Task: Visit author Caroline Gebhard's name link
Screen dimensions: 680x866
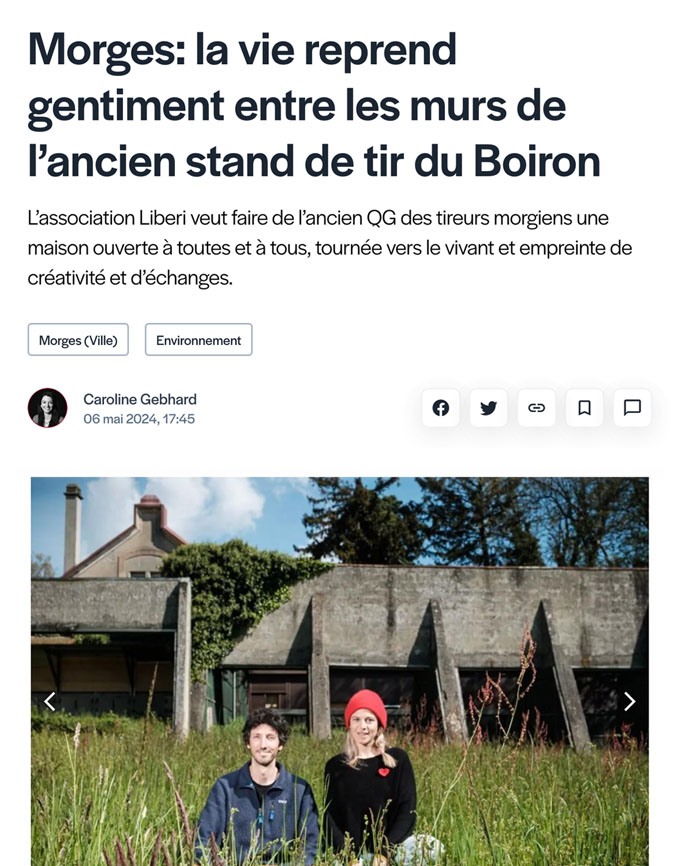Action: coord(140,399)
